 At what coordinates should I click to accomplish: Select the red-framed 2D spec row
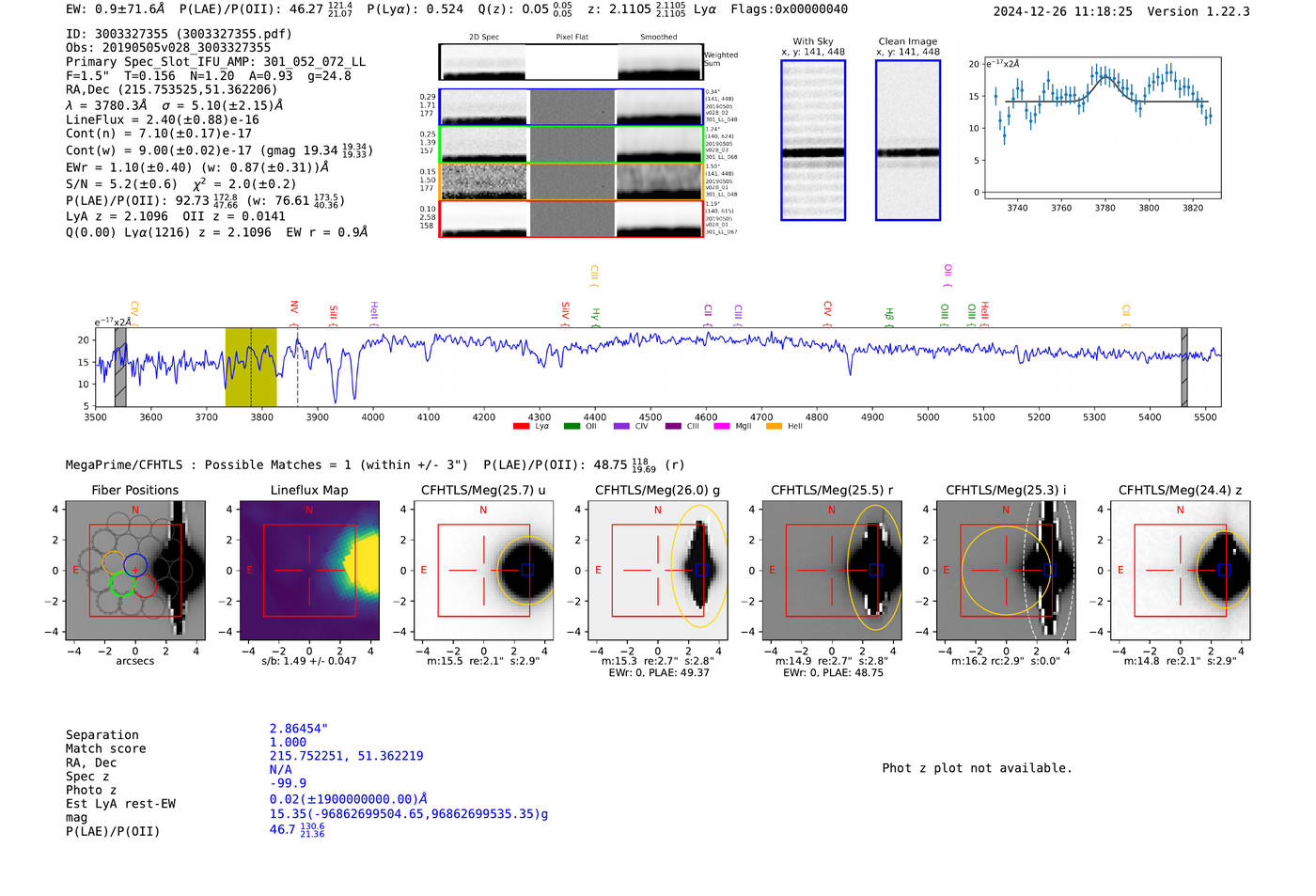572,218
